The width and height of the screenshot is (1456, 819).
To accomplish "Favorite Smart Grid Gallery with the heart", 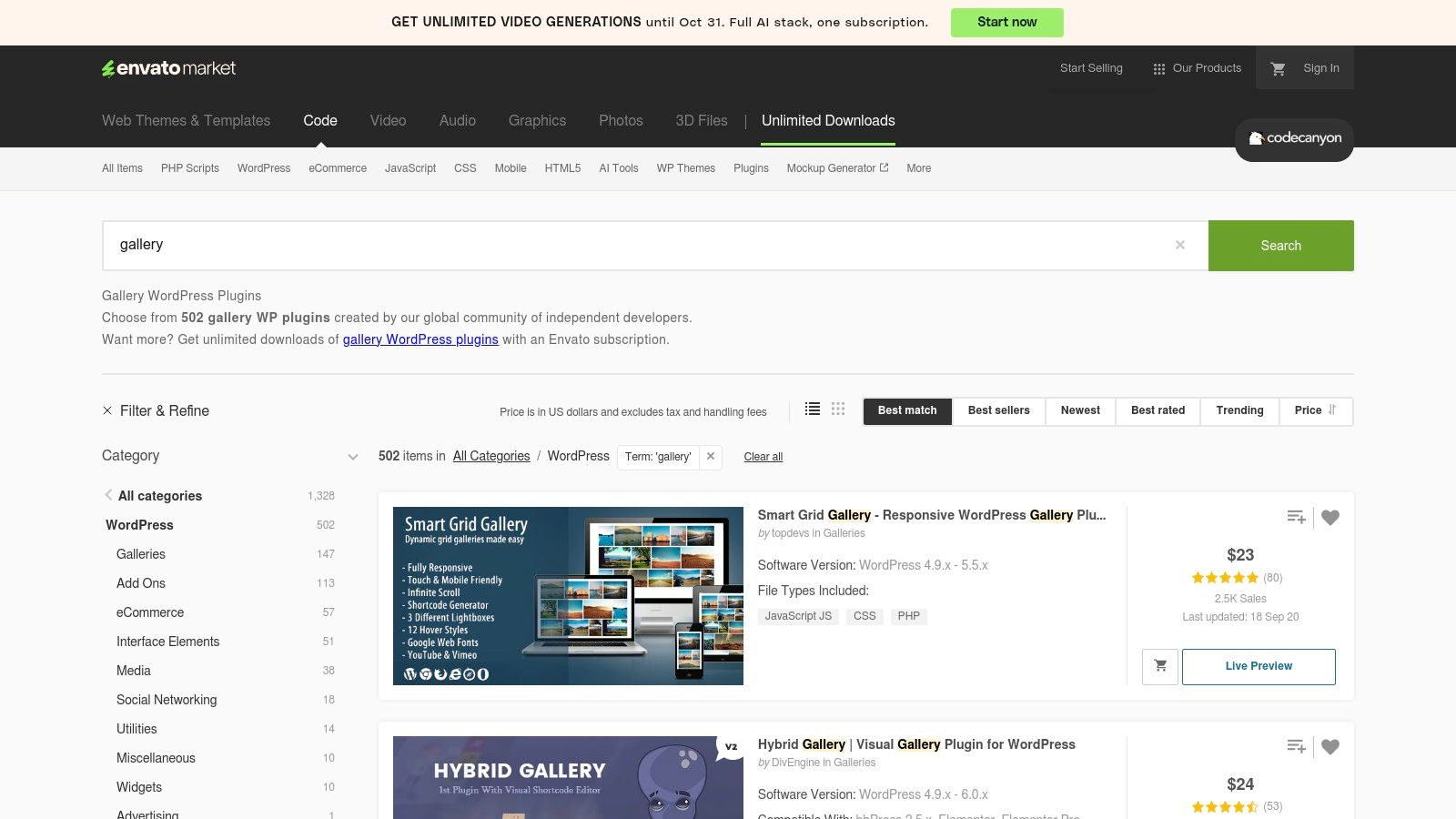I will 1330,517.
